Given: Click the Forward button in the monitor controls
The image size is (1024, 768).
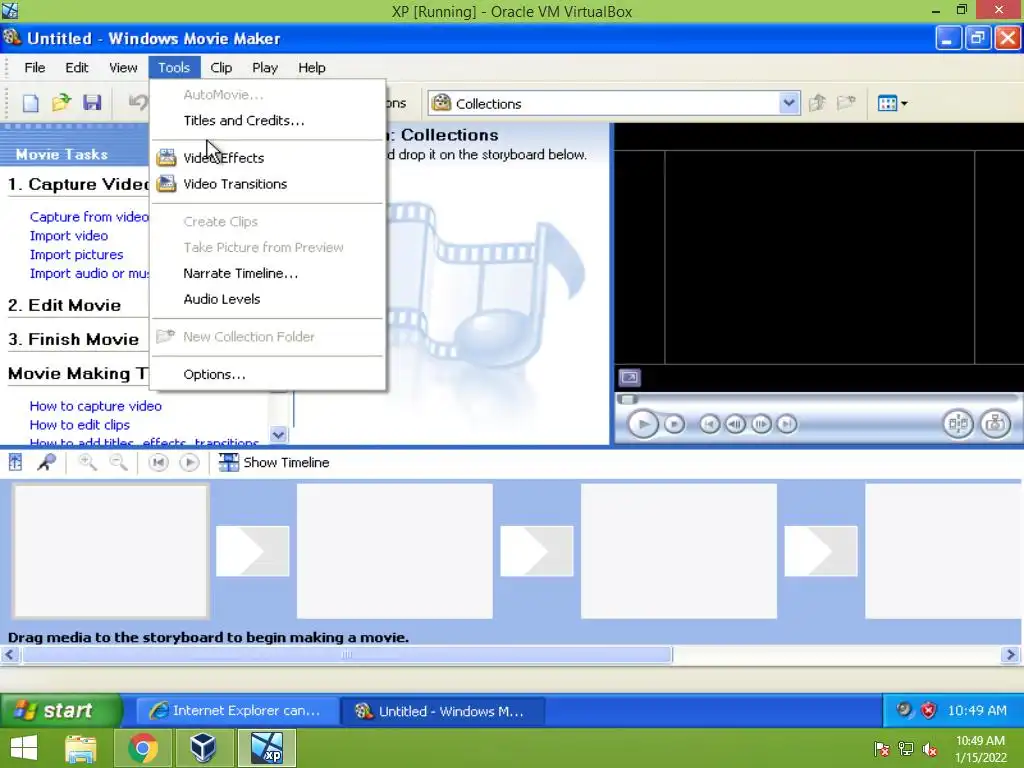Looking at the screenshot, I should [787, 424].
